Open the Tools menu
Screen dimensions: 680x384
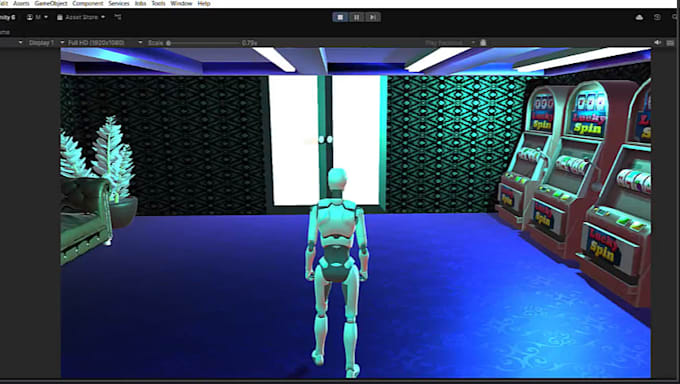click(158, 3)
